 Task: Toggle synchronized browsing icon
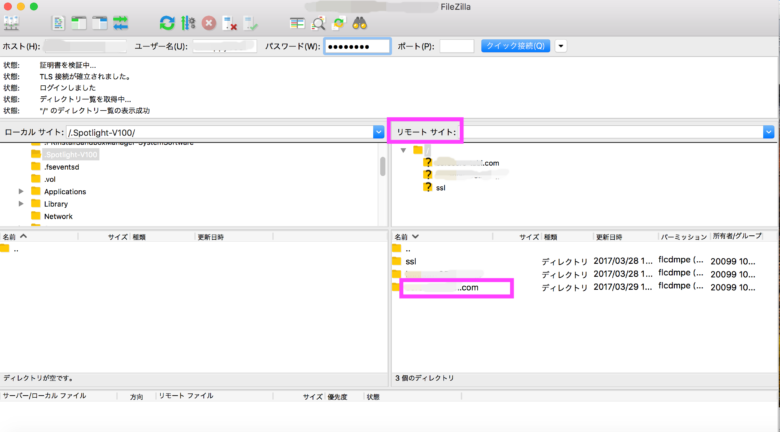click(339, 23)
